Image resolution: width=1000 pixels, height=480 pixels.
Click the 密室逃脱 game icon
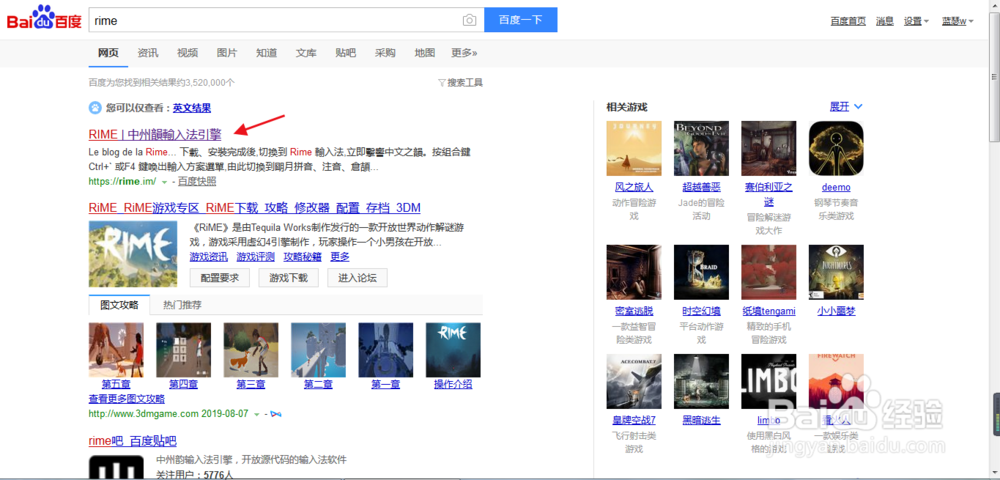(x=634, y=272)
